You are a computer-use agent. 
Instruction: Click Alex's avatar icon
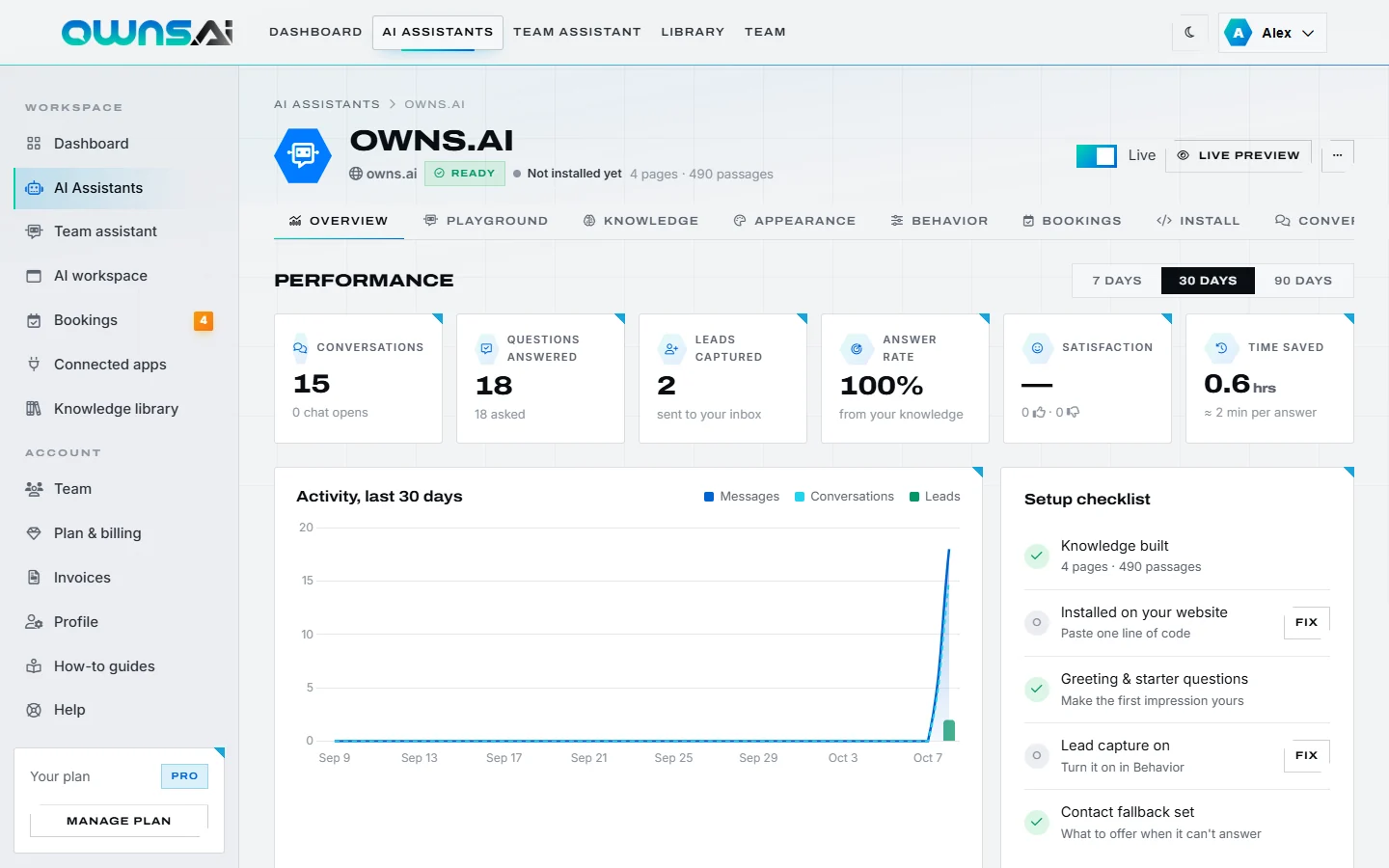1239,33
